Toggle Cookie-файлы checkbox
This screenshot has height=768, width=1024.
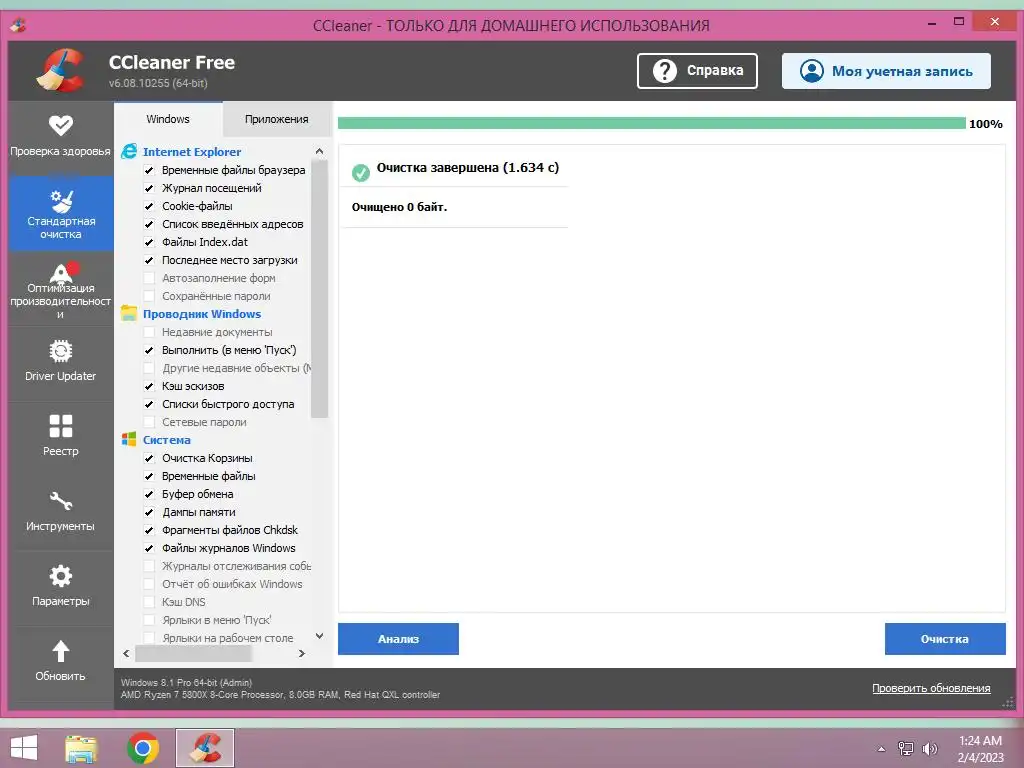point(149,206)
